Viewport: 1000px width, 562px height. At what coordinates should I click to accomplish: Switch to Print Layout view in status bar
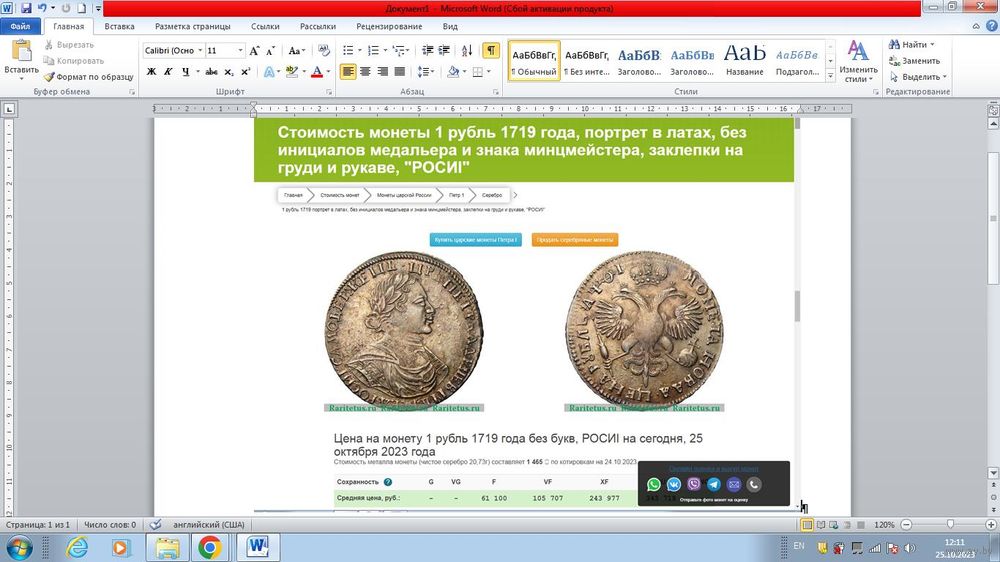click(807, 525)
